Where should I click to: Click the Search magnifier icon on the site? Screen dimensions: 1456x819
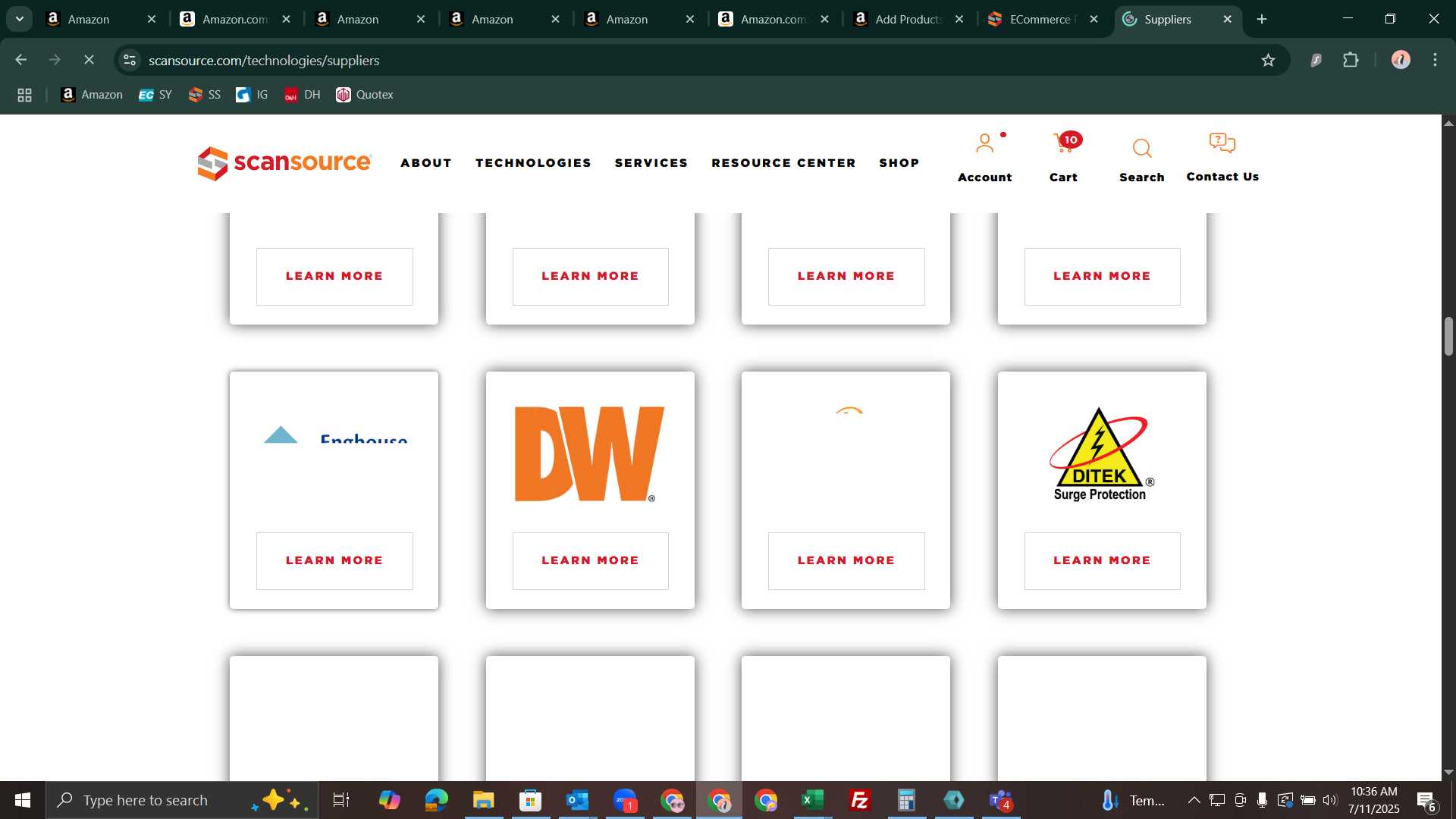[x=1142, y=148]
